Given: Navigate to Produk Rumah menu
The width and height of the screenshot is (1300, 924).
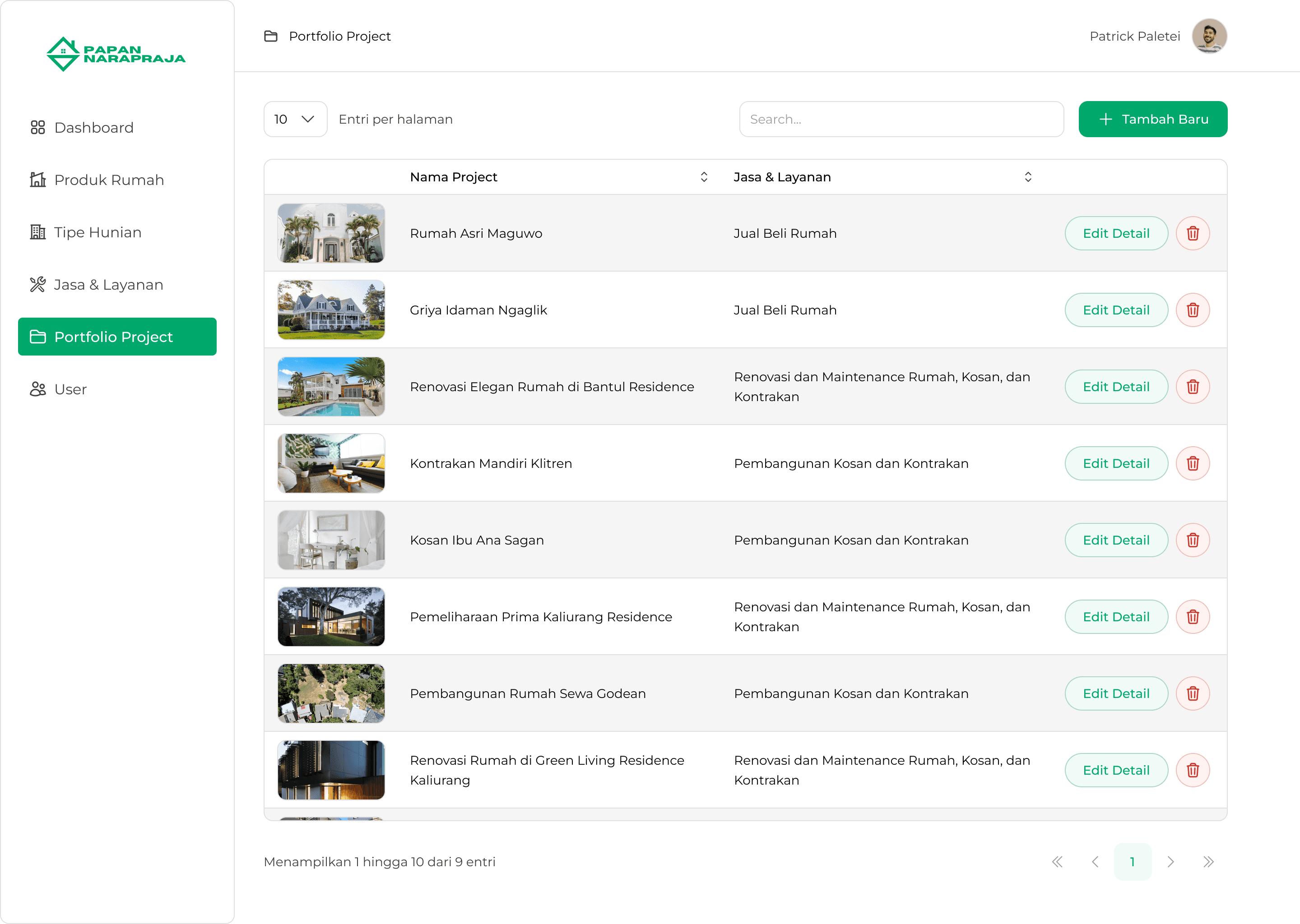Looking at the screenshot, I should click(109, 180).
